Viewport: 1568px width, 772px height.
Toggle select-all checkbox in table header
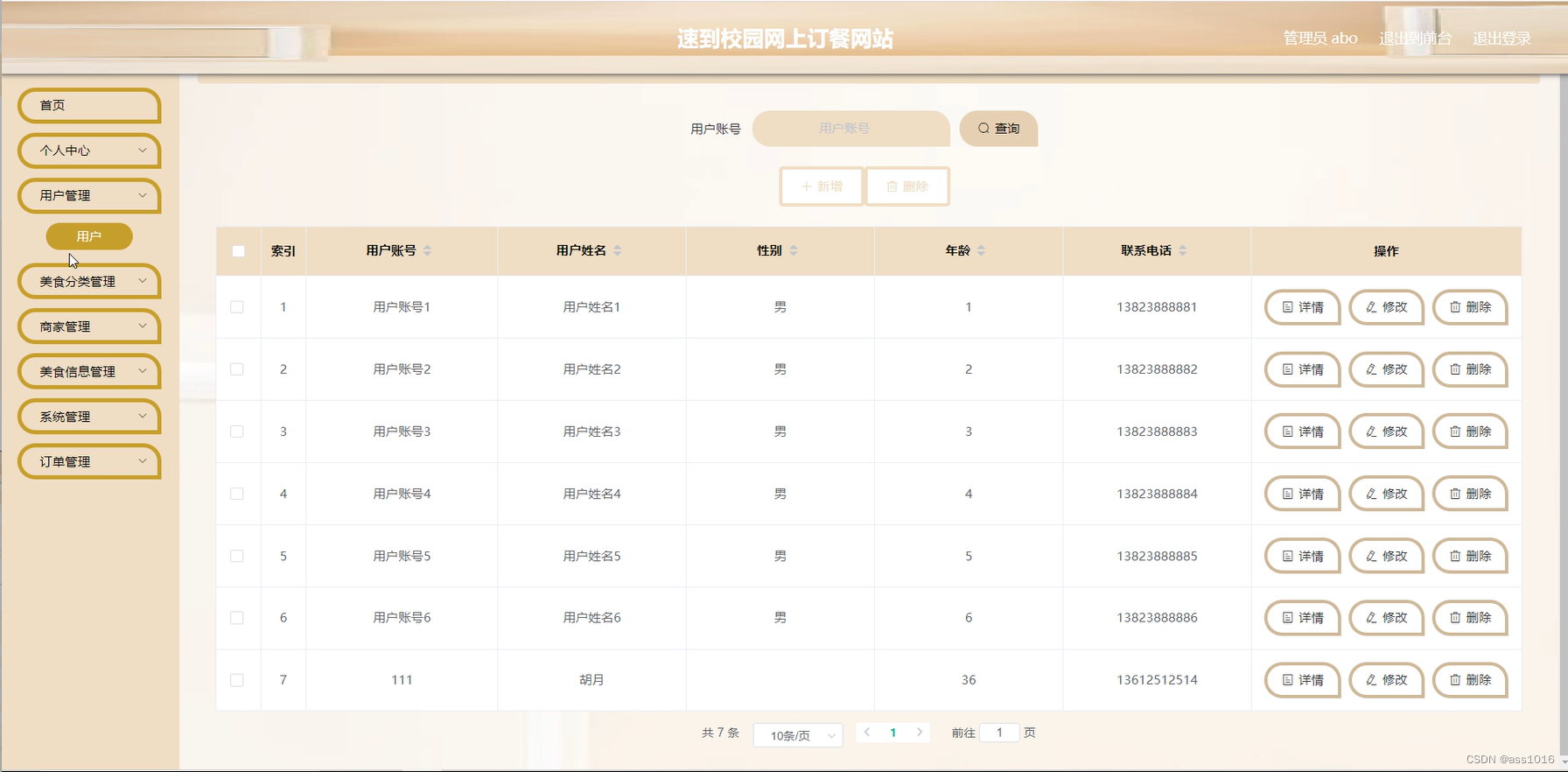pyautogui.click(x=238, y=251)
